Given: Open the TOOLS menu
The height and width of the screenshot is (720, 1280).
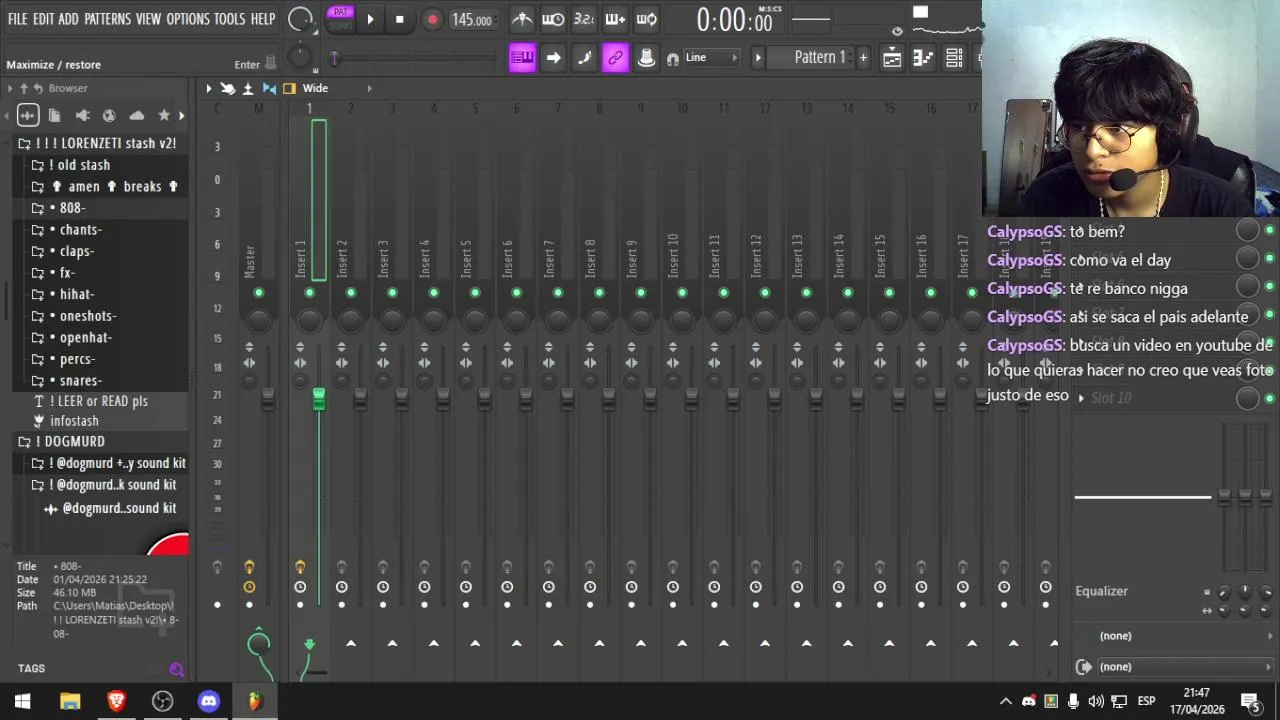Looking at the screenshot, I should point(229,19).
